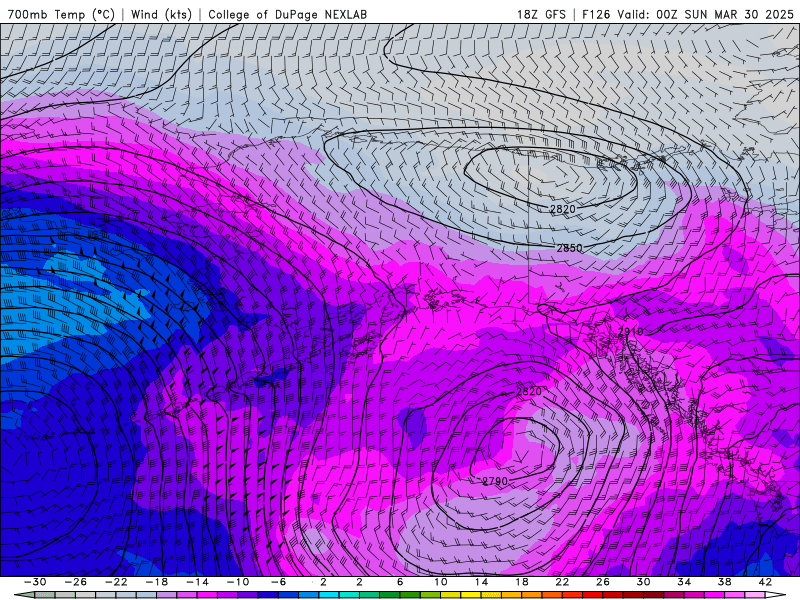Click the -18 color scale label
The width and height of the screenshot is (800, 600).
pos(157,582)
